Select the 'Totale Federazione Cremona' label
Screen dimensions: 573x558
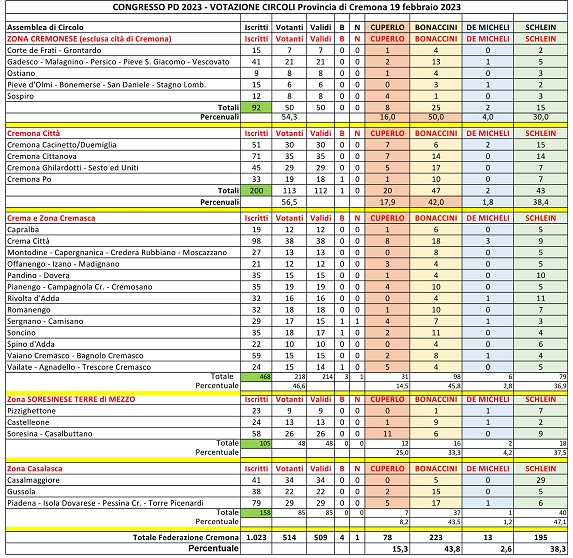point(186,538)
